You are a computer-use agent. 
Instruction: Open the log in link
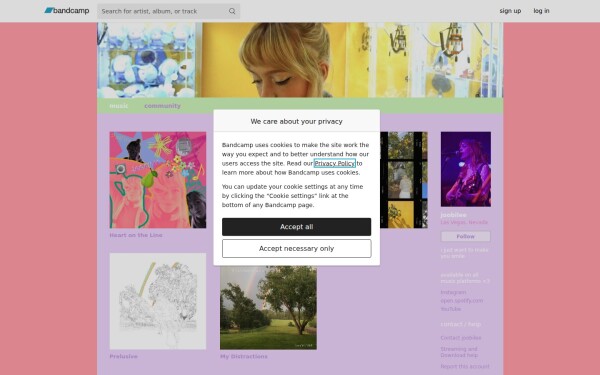pos(541,11)
